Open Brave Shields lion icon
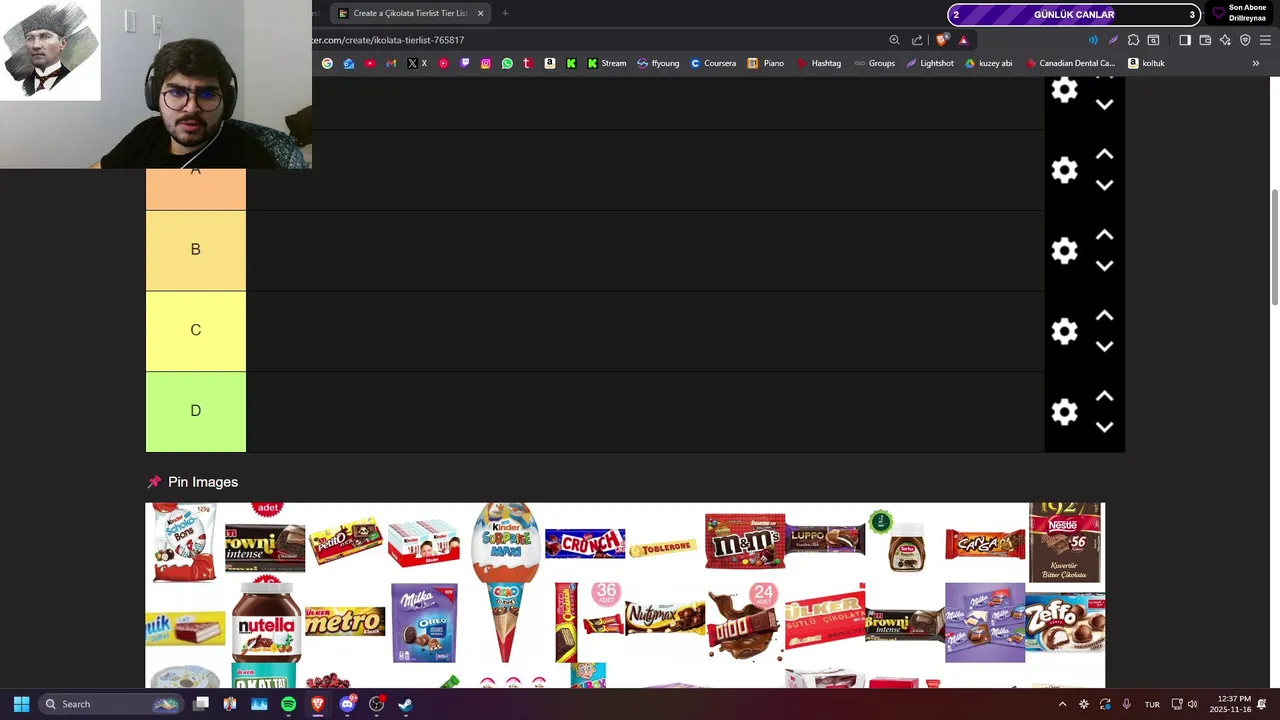The image size is (1280, 720). [942, 40]
